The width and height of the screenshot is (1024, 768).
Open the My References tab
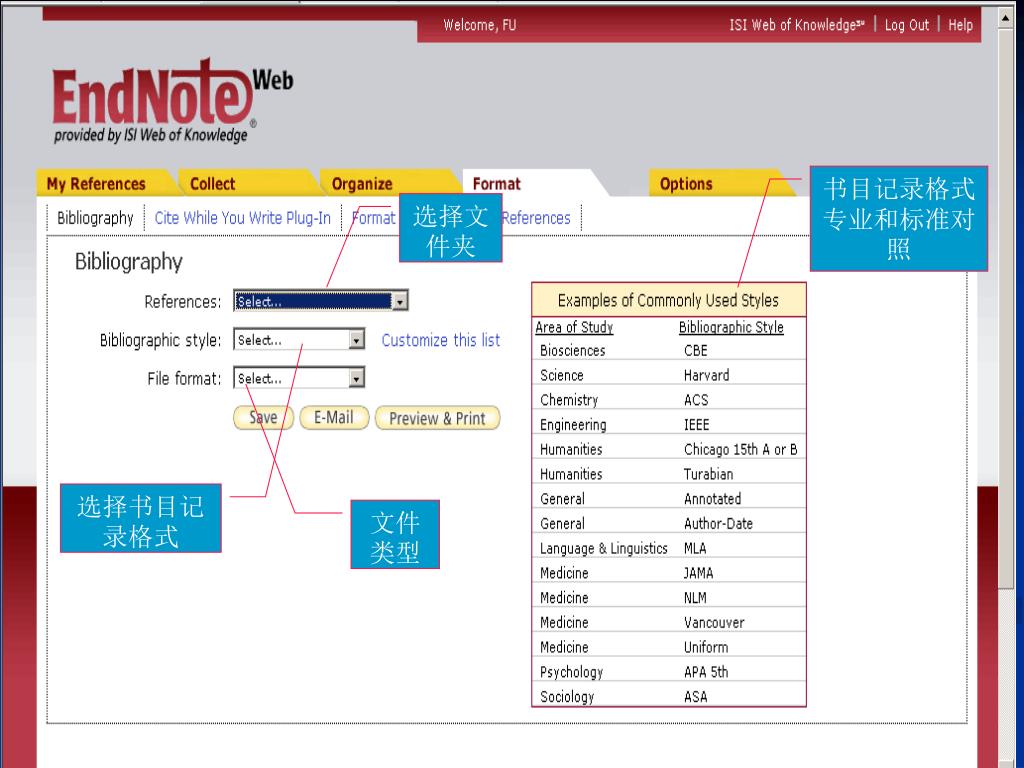pos(96,184)
